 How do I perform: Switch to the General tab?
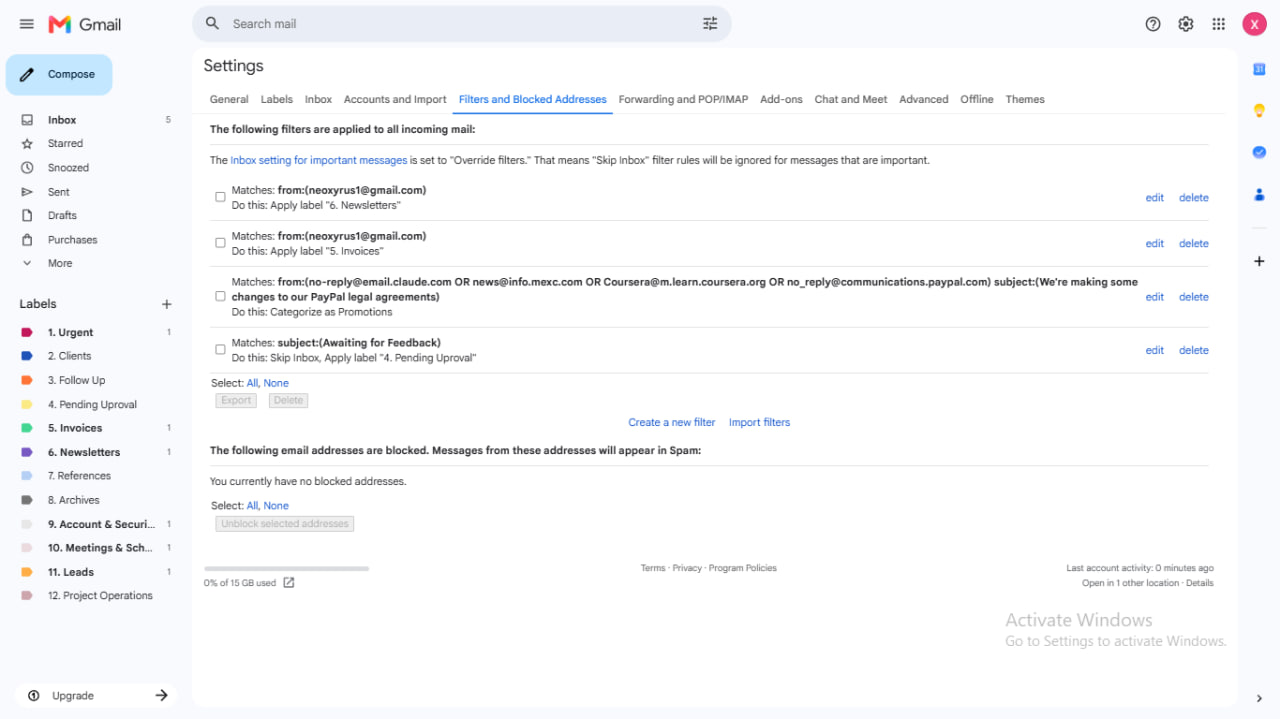229,99
